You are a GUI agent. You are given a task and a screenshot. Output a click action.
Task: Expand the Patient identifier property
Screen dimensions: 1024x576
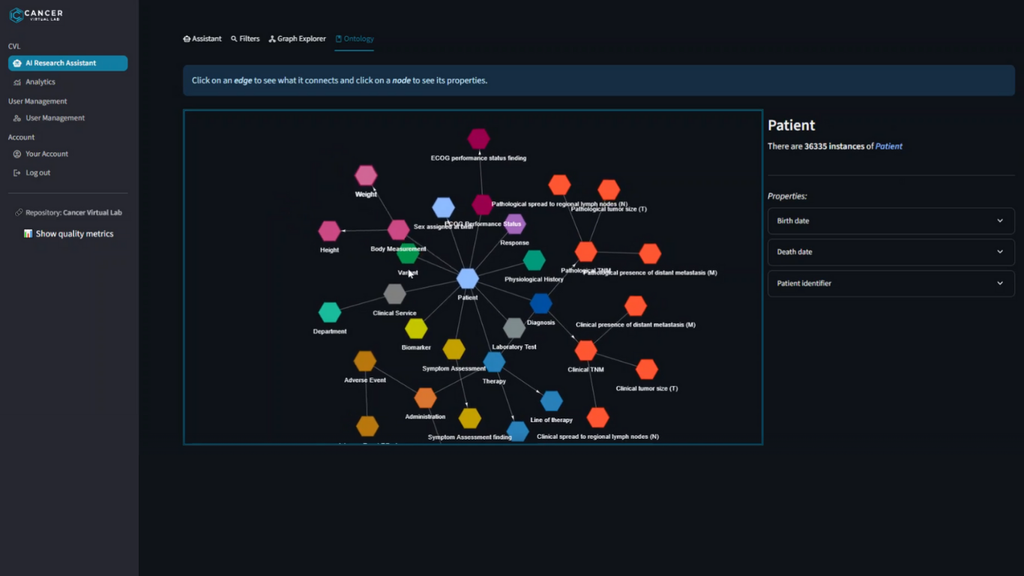(890, 284)
